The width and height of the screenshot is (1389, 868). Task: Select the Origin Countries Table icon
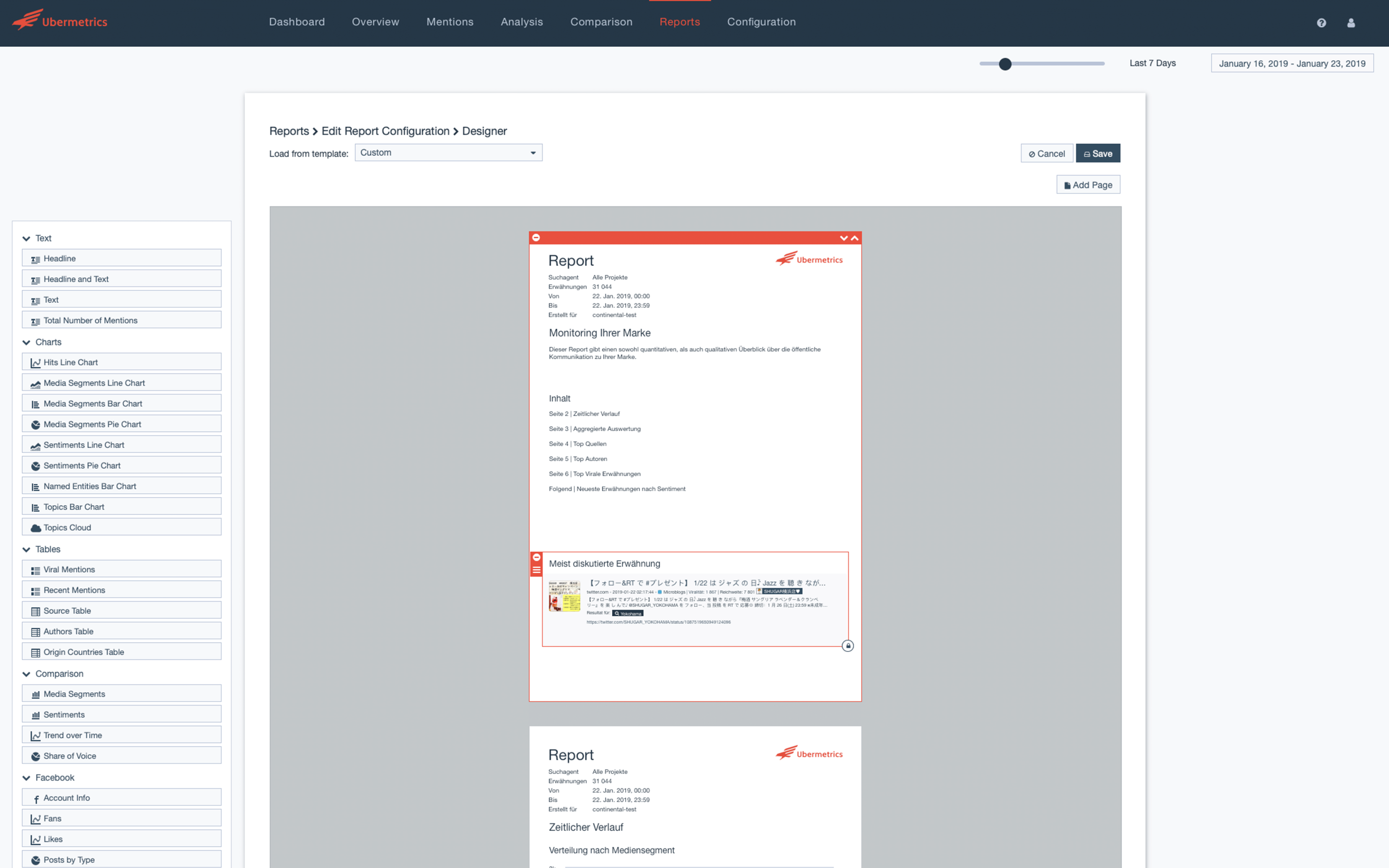click(36, 653)
